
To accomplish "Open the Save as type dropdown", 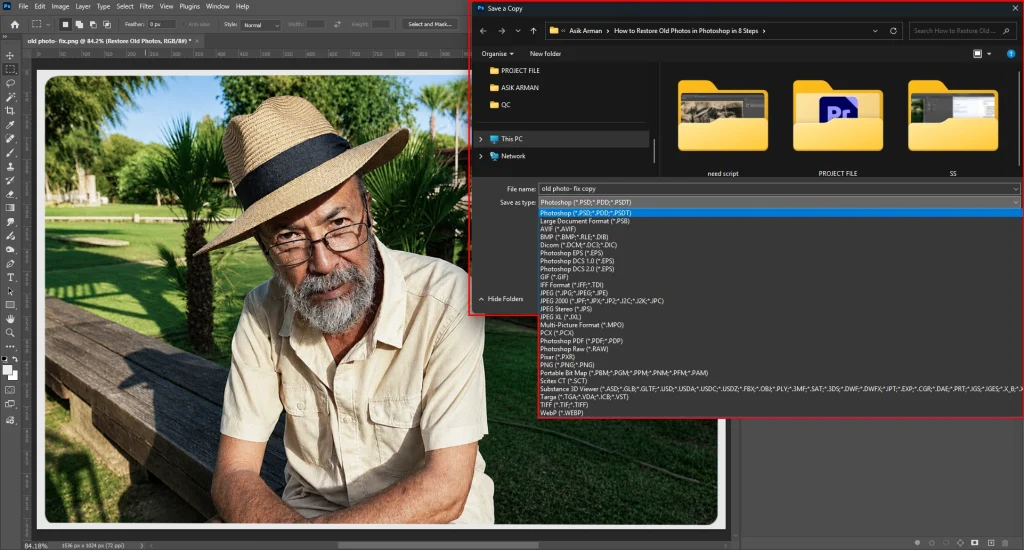I will (x=778, y=202).
